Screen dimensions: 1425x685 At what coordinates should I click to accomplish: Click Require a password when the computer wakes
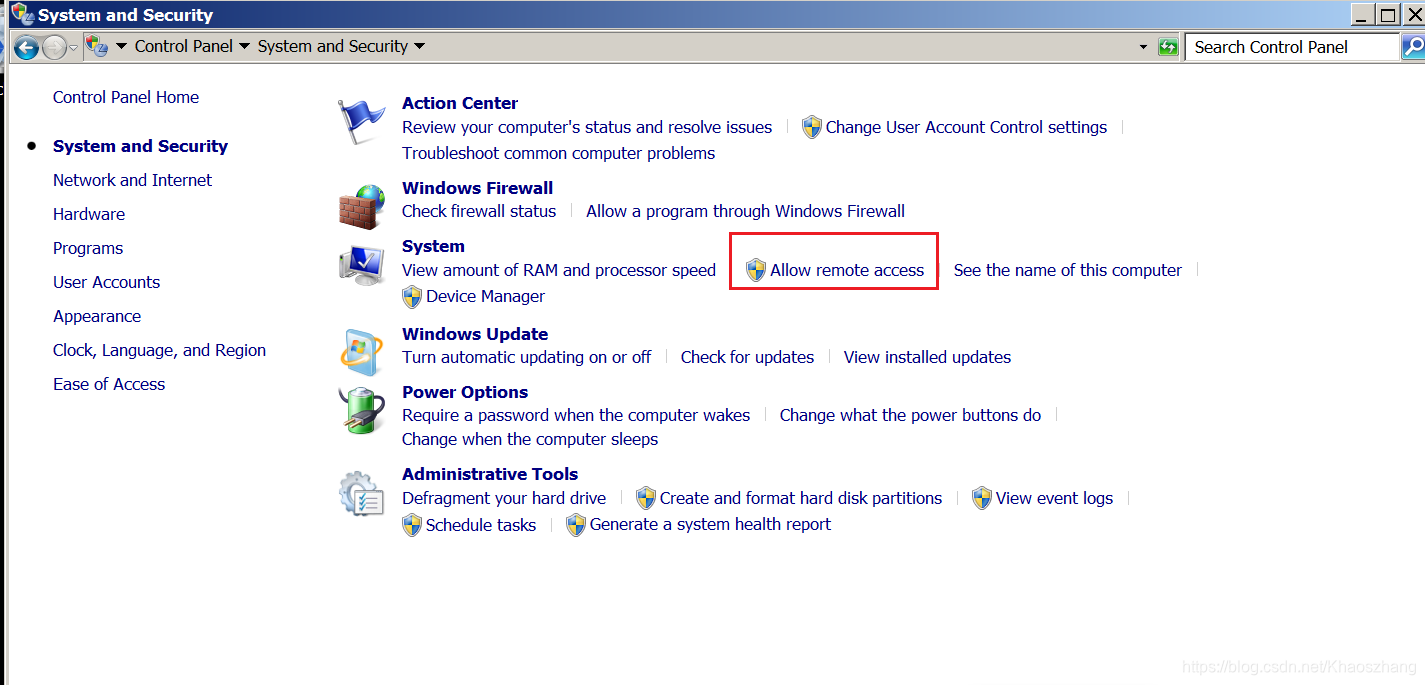(576, 415)
